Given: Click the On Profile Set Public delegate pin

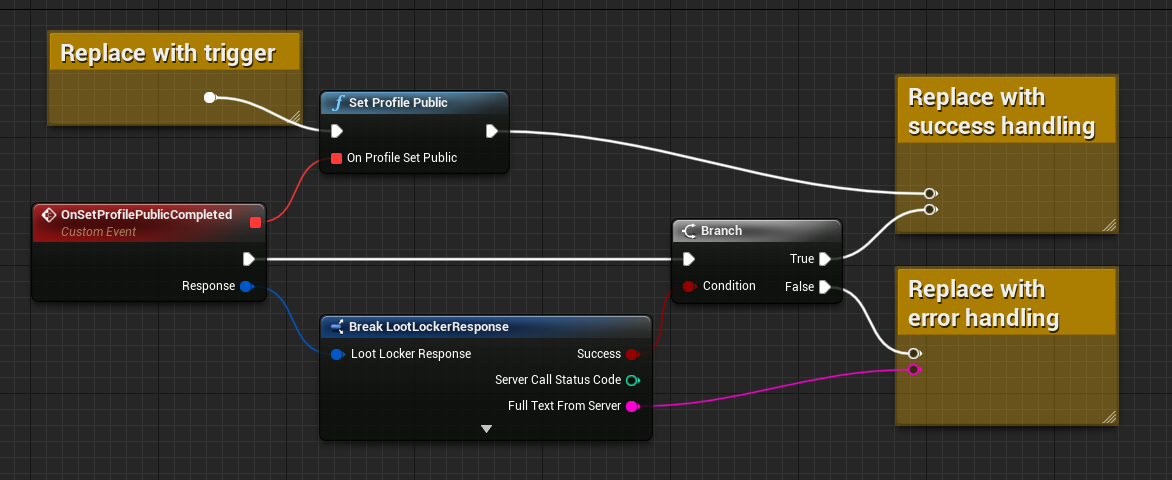Looking at the screenshot, I should click(x=337, y=158).
